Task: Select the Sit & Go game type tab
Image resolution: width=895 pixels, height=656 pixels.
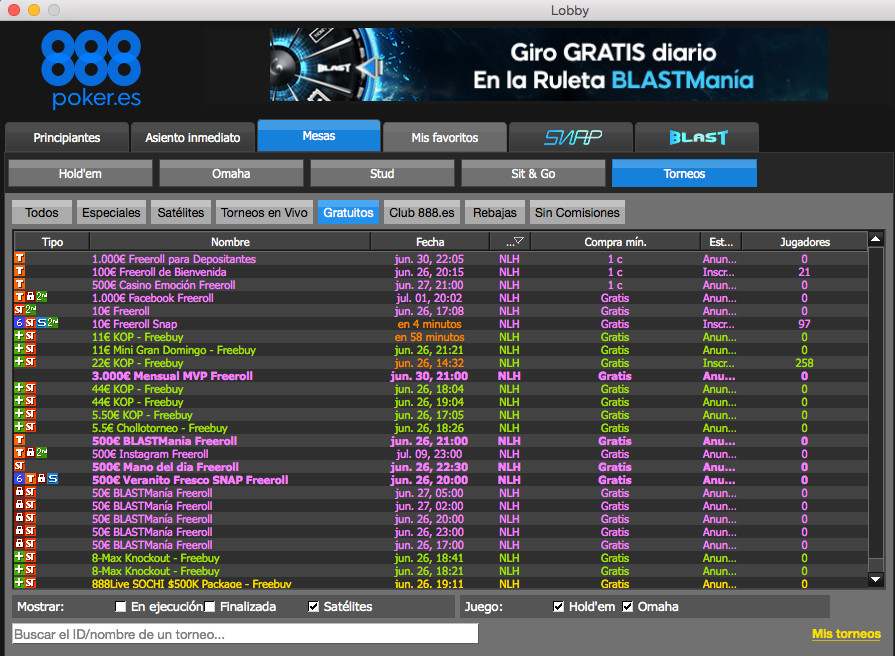Action: 533,174
